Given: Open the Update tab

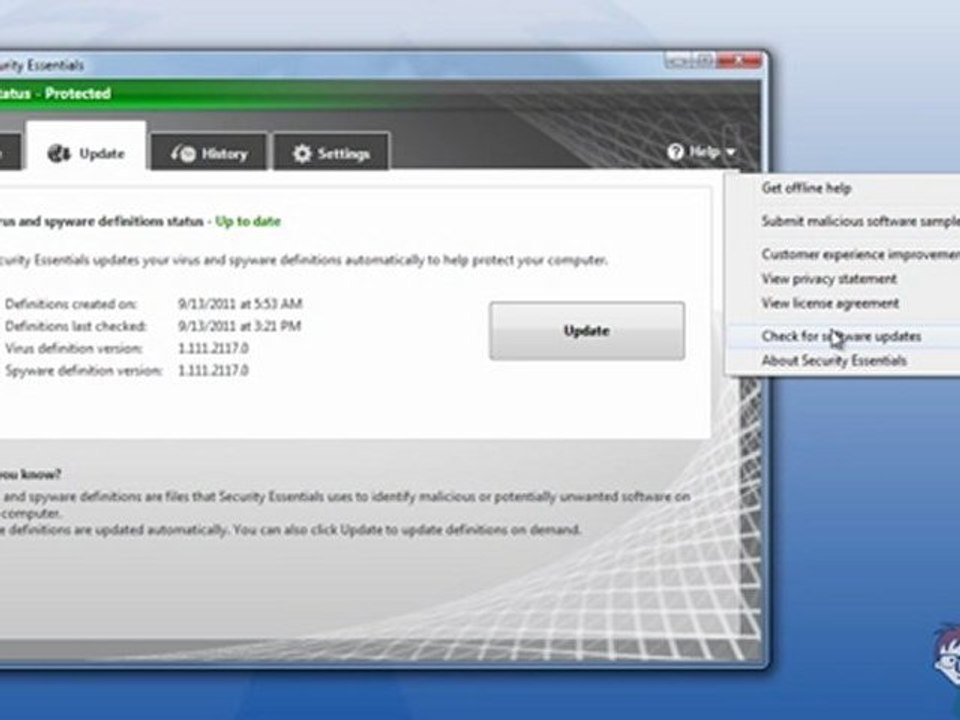Looking at the screenshot, I should pos(86,147).
